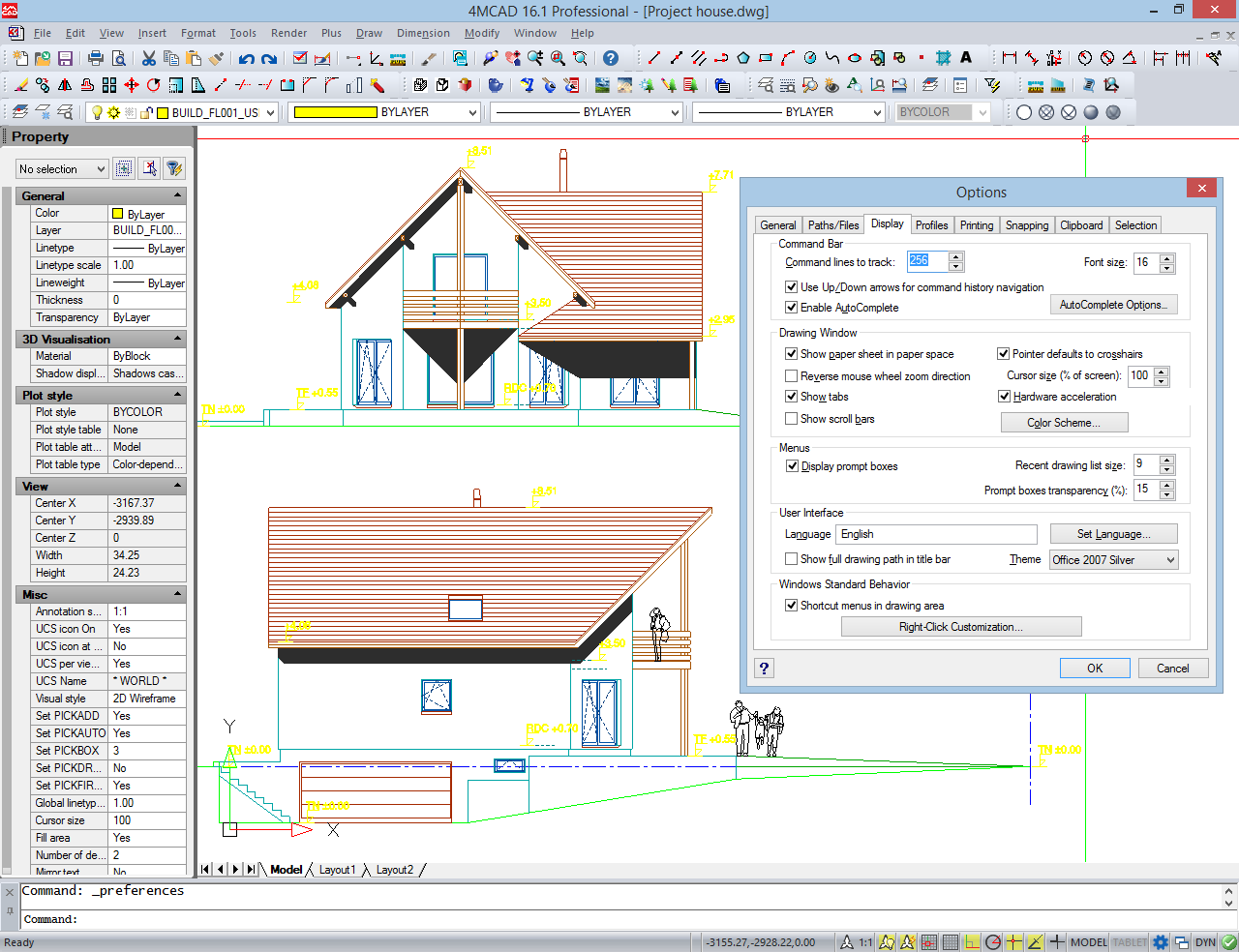The width and height of the screenshot is (1239, 952).
Task: Select the Array modify tool
Action: click(109, 84)
